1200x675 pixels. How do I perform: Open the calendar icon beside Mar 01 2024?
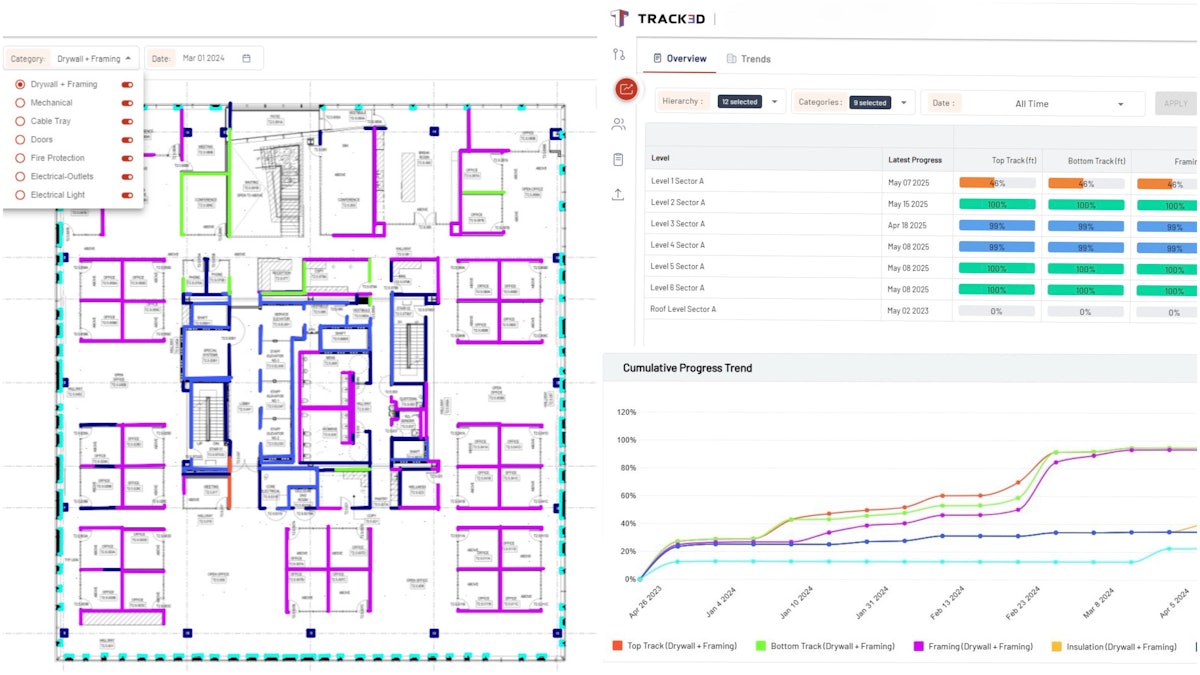coord(246,57)
